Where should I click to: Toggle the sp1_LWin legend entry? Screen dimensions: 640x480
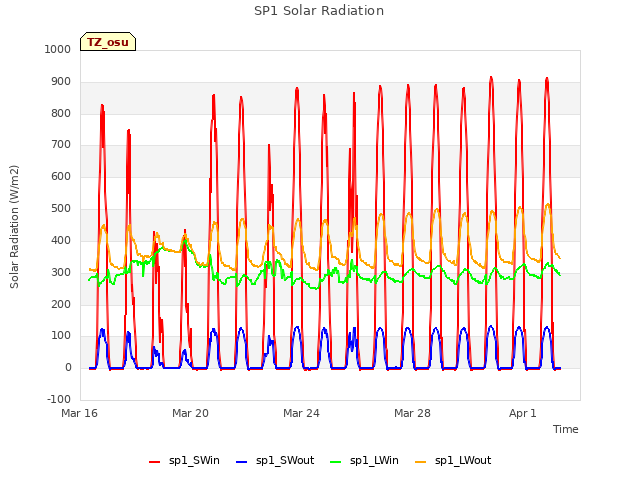(x=364, y=461)
